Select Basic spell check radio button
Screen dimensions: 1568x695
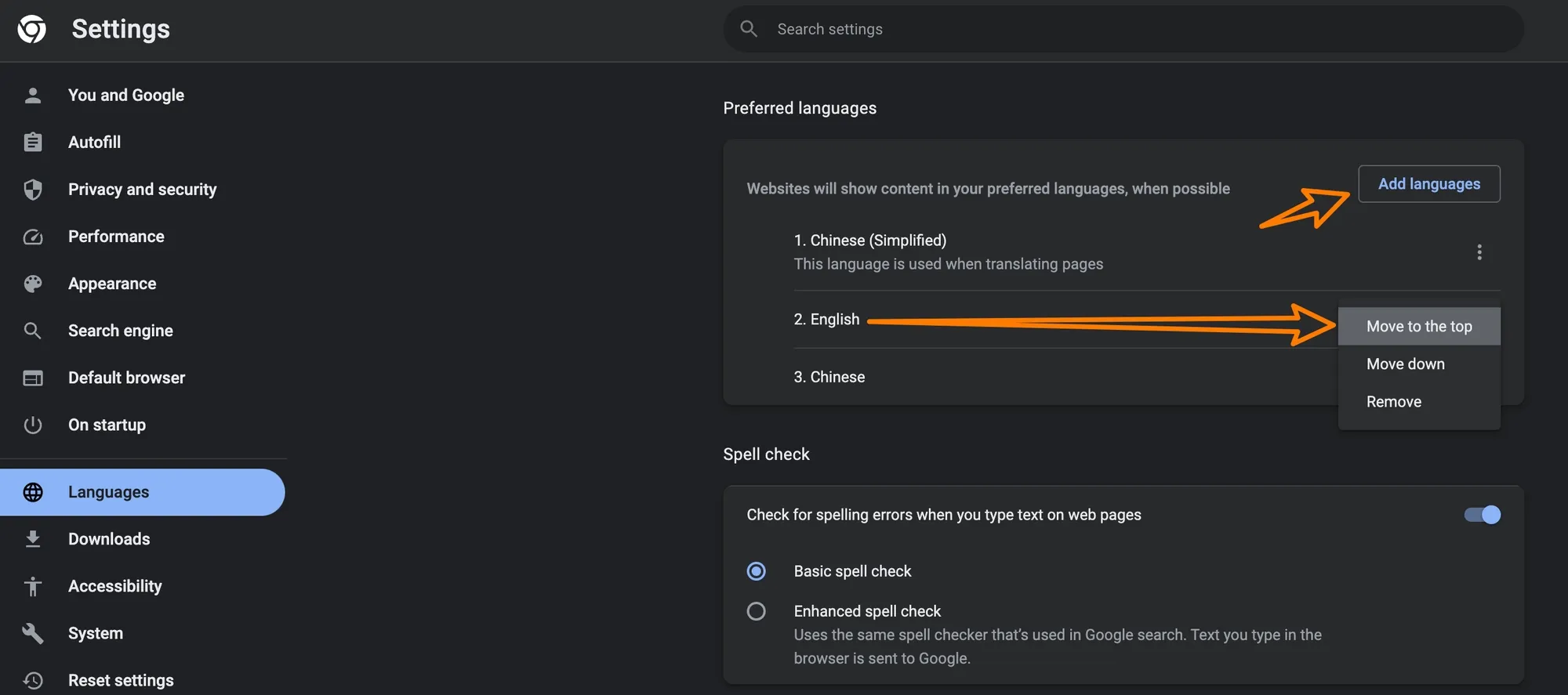(x=756, y=571)
